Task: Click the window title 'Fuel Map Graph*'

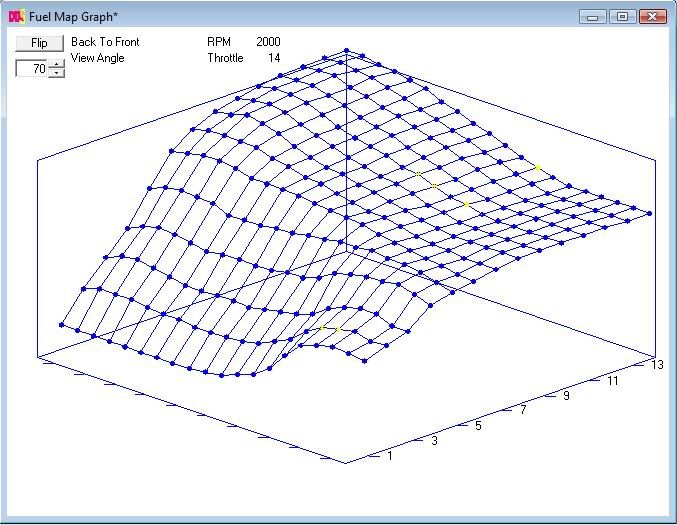Action: (x=73, y=17)
